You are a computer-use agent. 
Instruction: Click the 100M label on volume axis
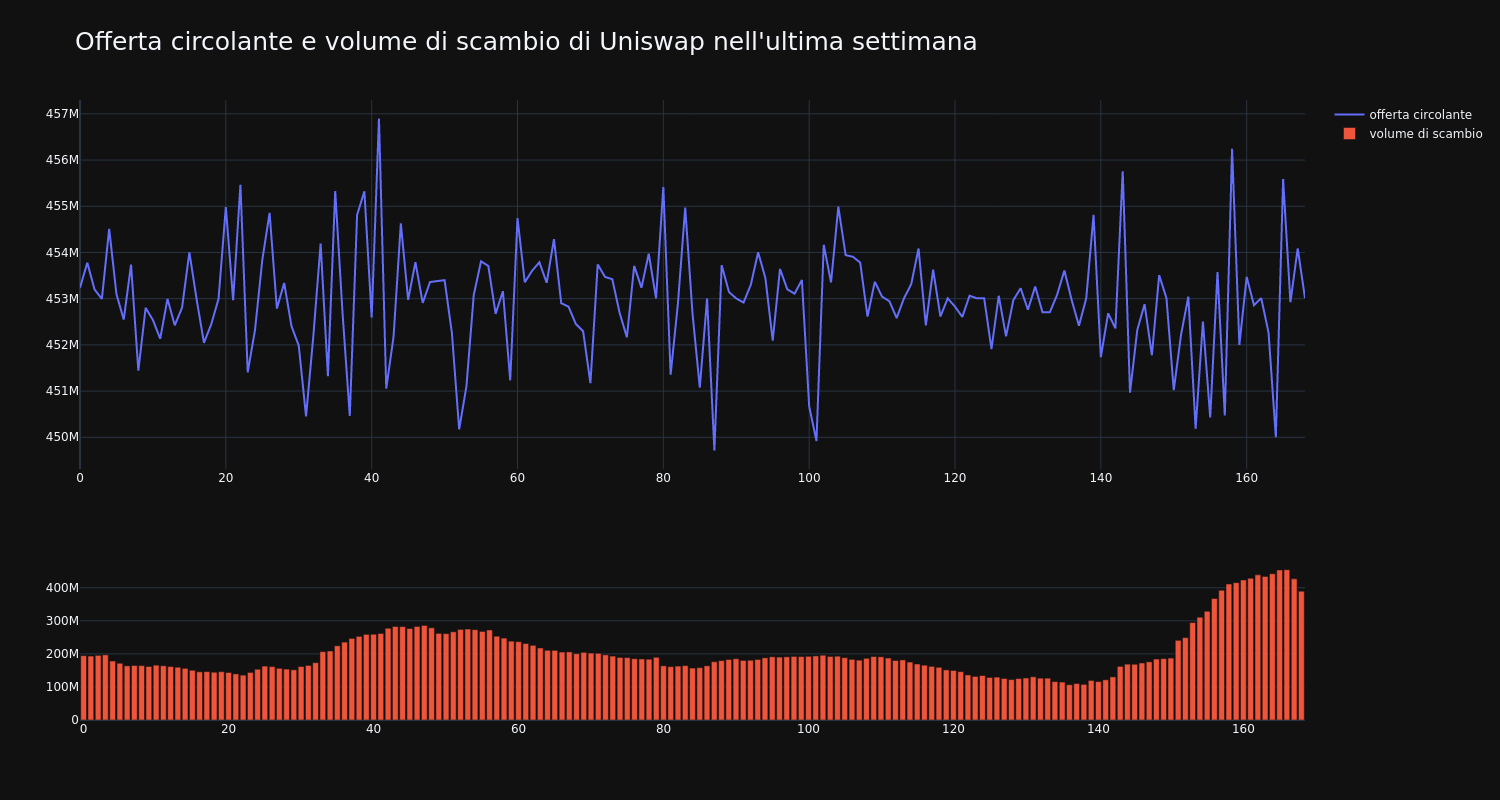(x=62, y=687)
